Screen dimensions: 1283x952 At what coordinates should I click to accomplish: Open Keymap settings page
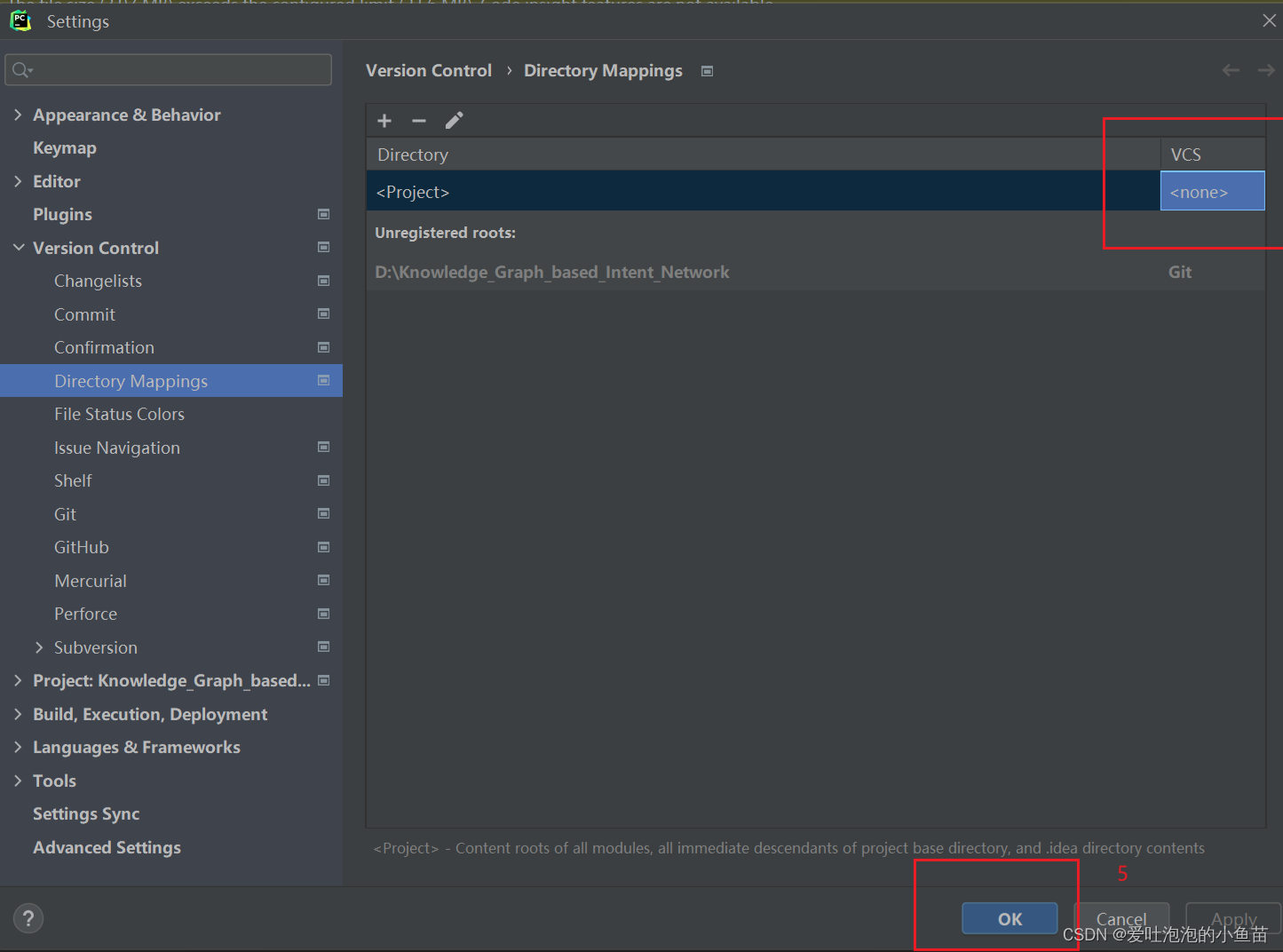(65, 148)
